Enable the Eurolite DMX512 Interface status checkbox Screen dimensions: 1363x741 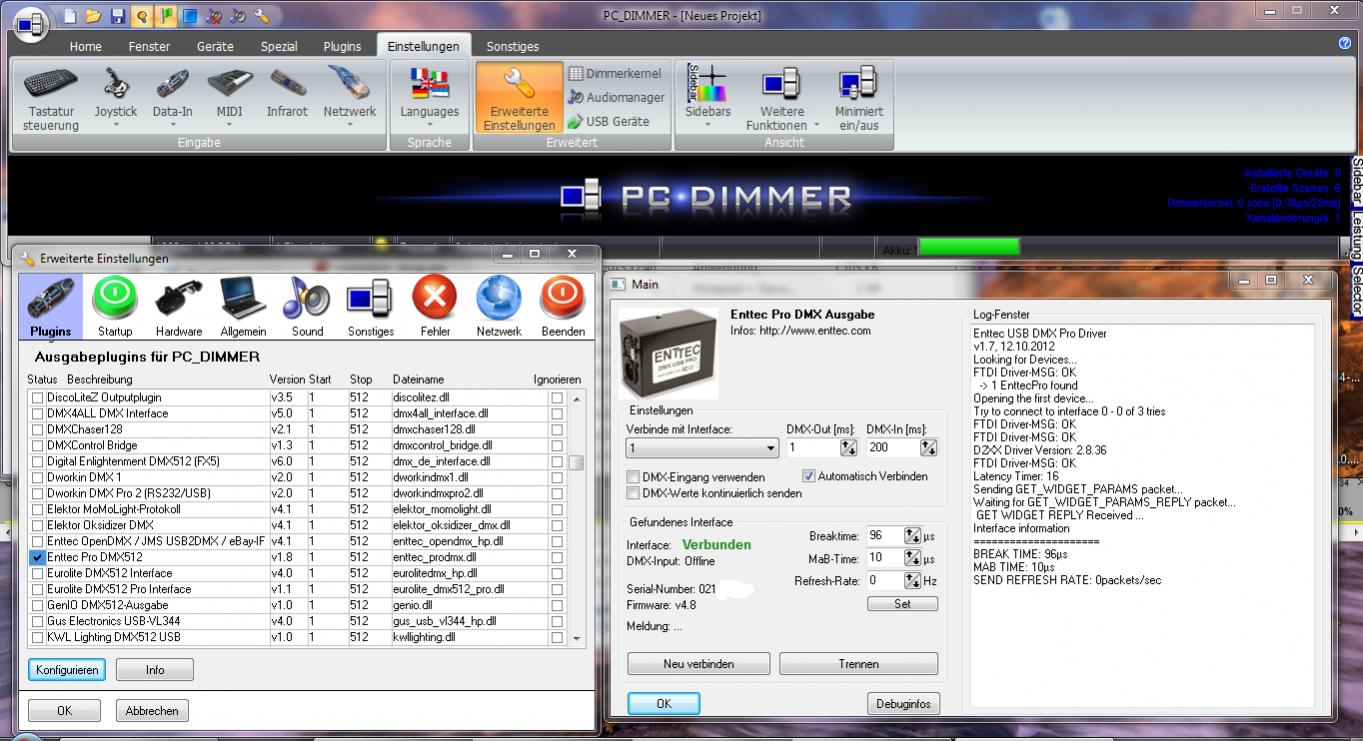point(38,573)
